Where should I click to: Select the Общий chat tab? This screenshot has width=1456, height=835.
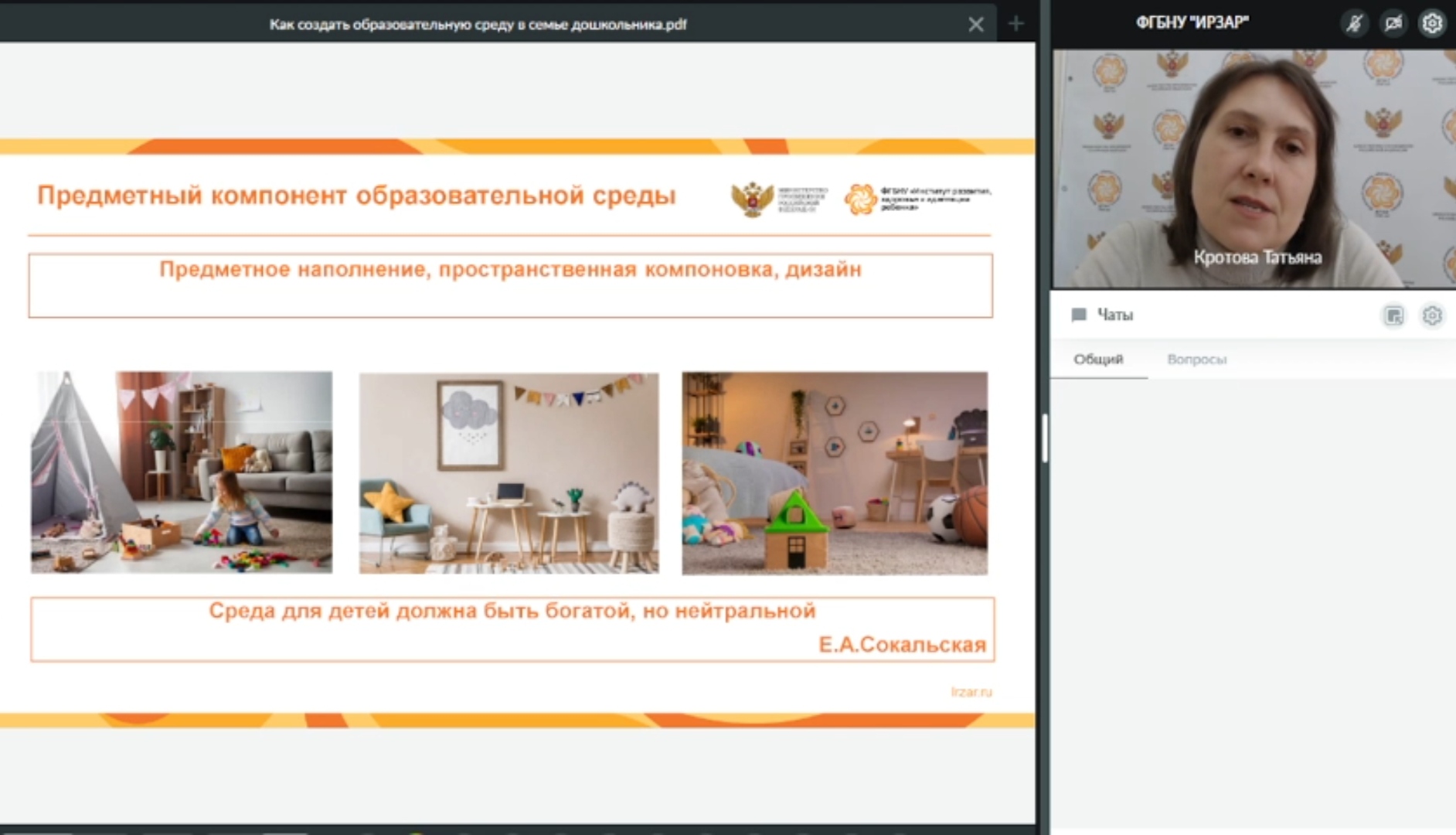[1098, 360]
